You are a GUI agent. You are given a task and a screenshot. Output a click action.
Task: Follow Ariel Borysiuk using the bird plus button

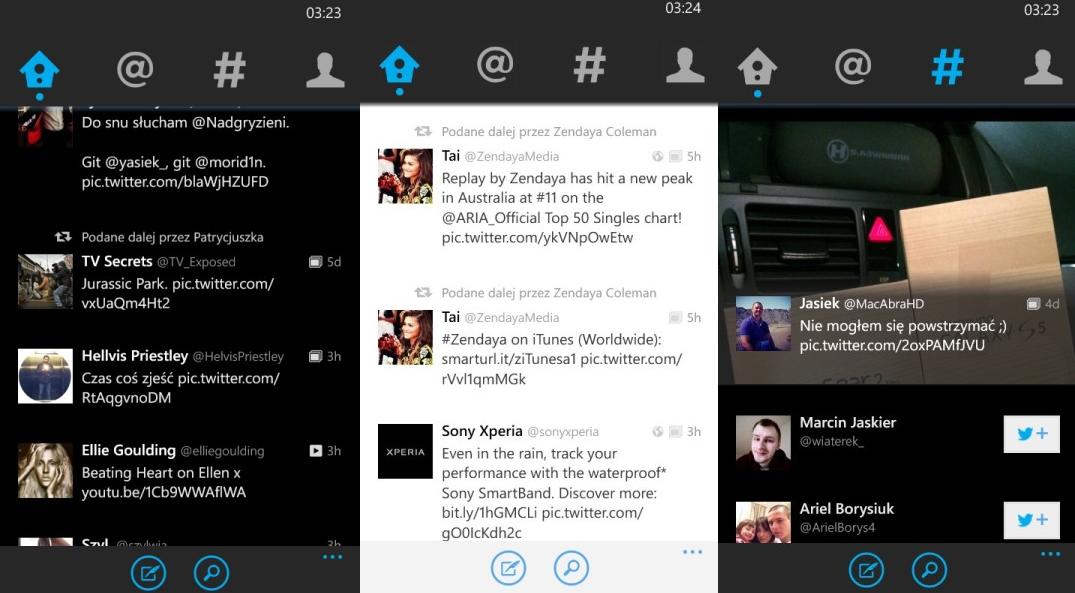pyautogui.click(x=1031, y=520)
